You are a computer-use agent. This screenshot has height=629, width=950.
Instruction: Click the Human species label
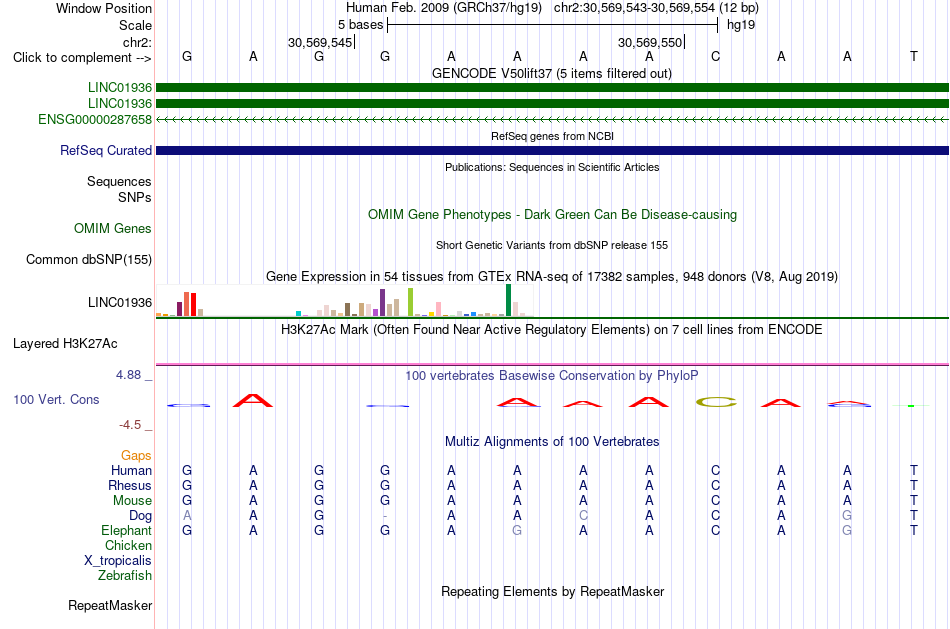[x=131, y=470]
